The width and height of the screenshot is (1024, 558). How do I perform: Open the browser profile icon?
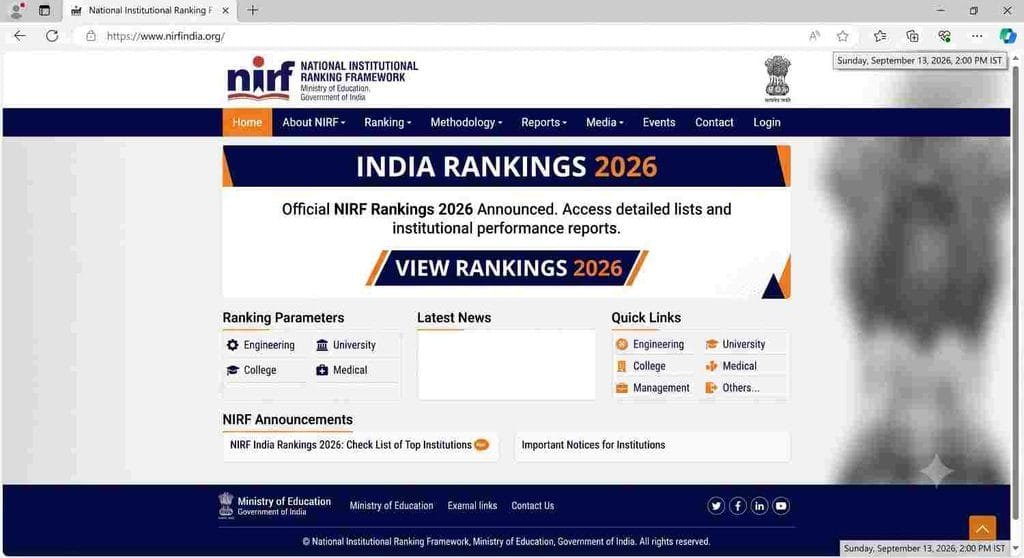click(16, 10)
